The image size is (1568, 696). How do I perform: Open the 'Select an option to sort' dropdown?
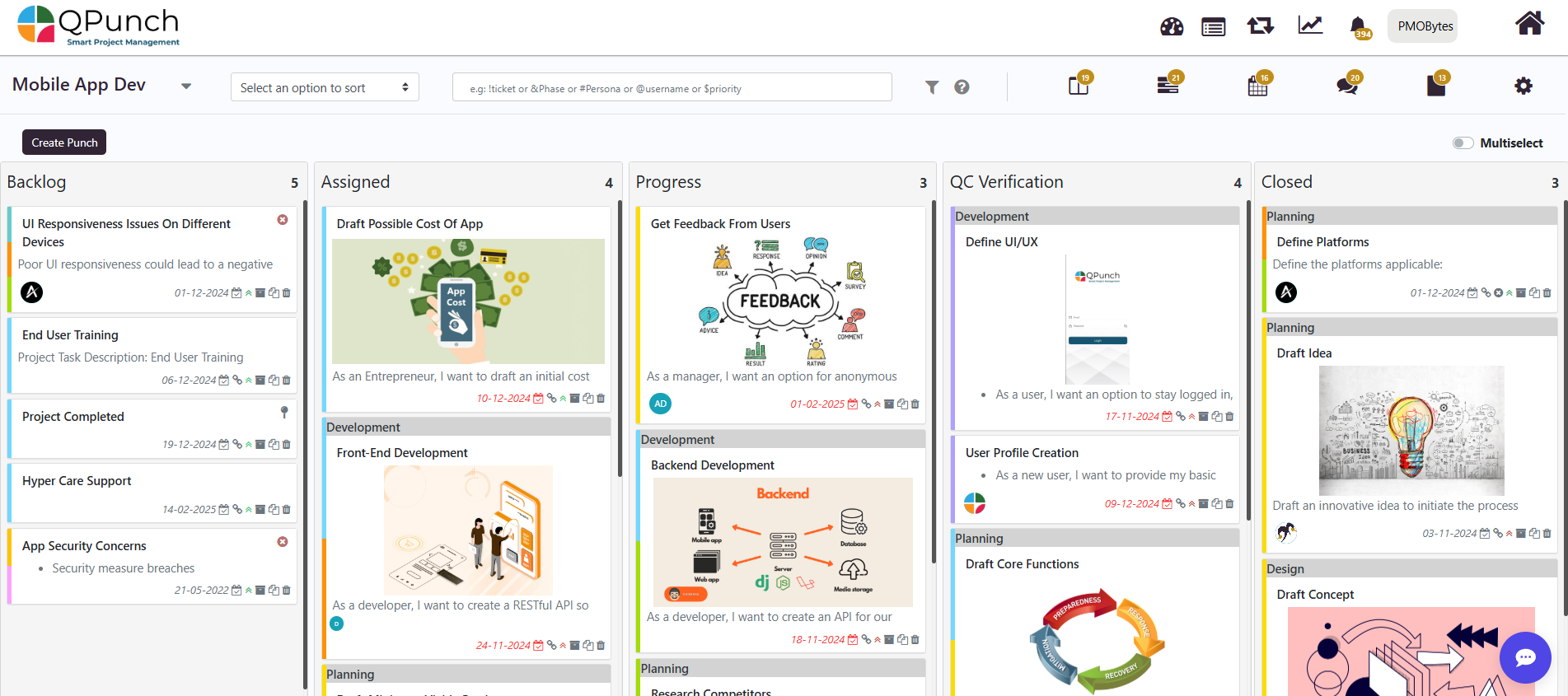click(x=325, y=87)
